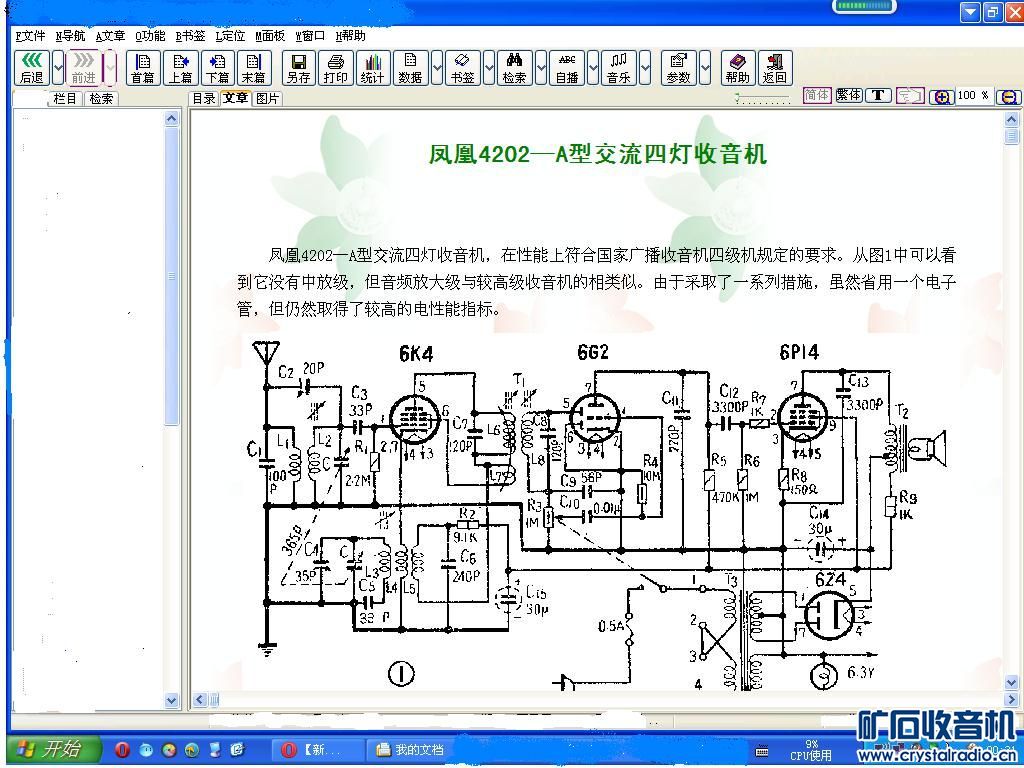Expand dropdown arrow next to 书签
The width and height of the screenshot is (1024, 768).
[488, 68]
